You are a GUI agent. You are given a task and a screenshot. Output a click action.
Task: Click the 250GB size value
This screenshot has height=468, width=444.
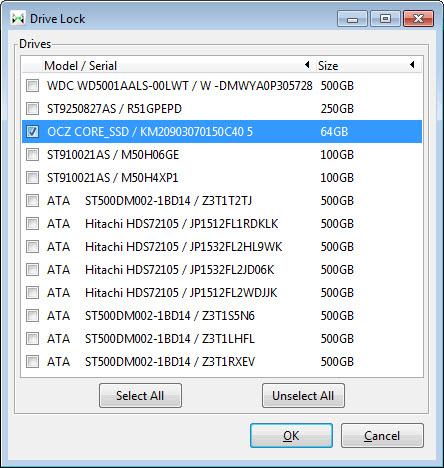[x=337, y=109]
